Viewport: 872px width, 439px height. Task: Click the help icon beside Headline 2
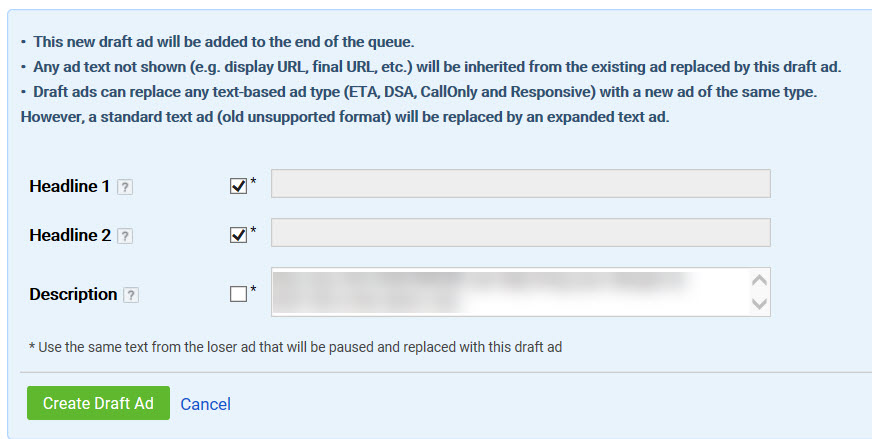click(x=125, y=236)
